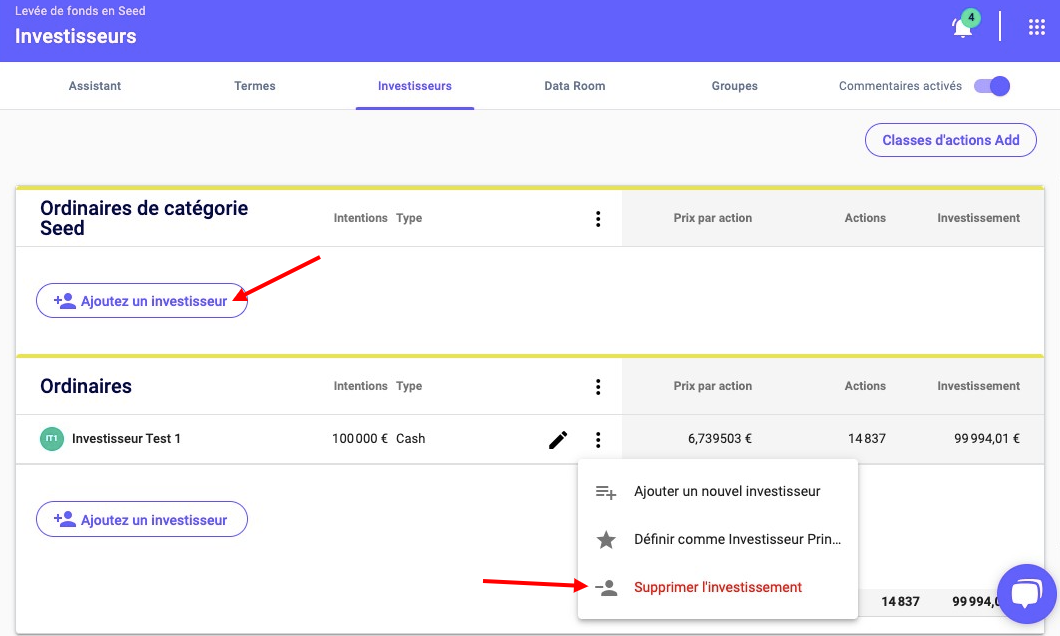
Task: Open the chat support bubble
Action: 1027,593
